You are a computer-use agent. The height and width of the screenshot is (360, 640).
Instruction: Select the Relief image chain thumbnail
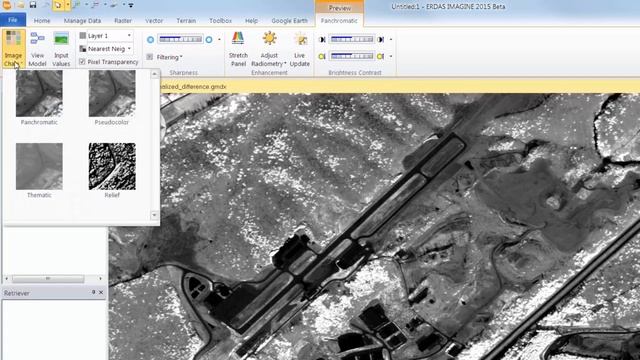112,167
